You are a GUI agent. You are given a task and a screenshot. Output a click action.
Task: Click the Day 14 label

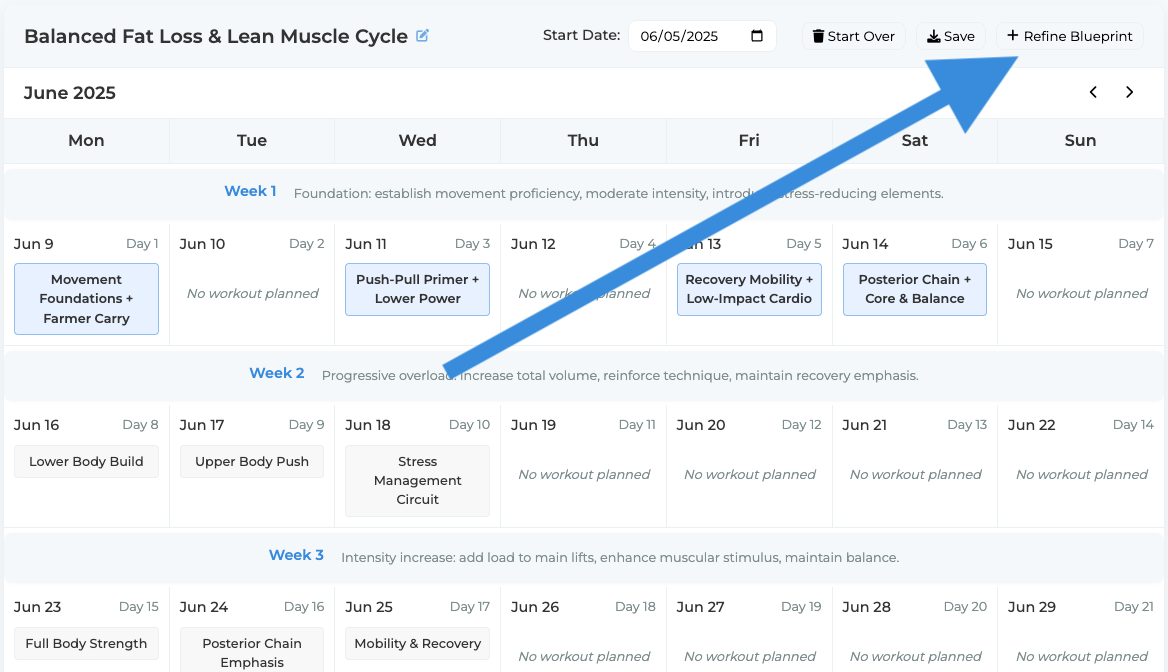pyautogui.click(x=1133, y=425)
